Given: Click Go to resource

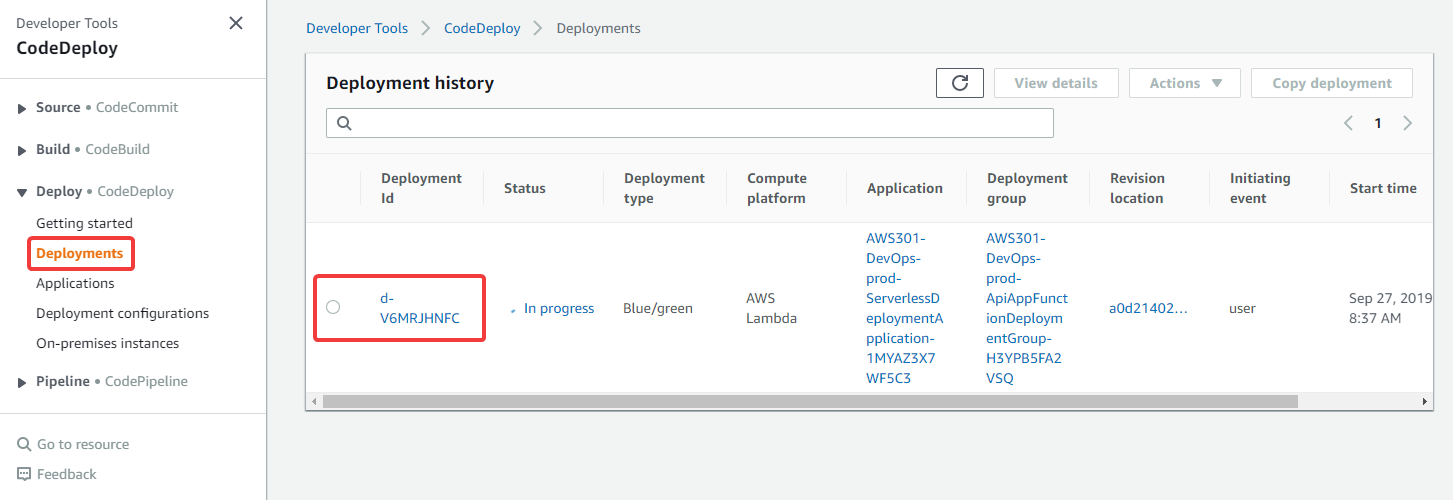Looking at the screenshot, I should pyautogui.click(x=83, y=444).
